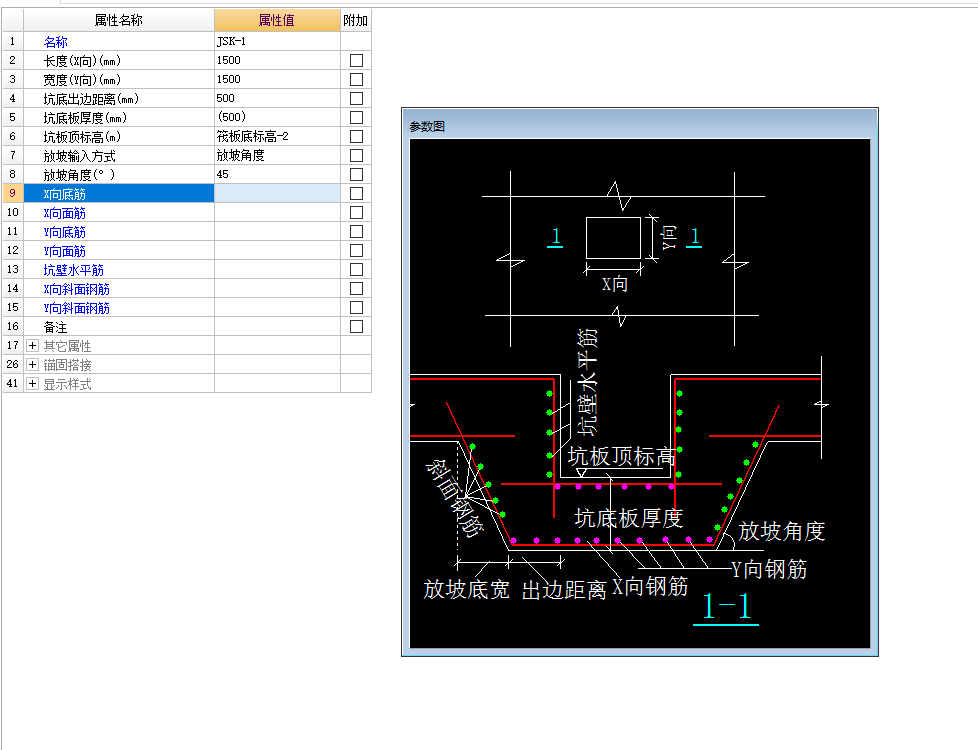
Task: Click the 坑壁水平筋 value field
Action: (277, 270)
